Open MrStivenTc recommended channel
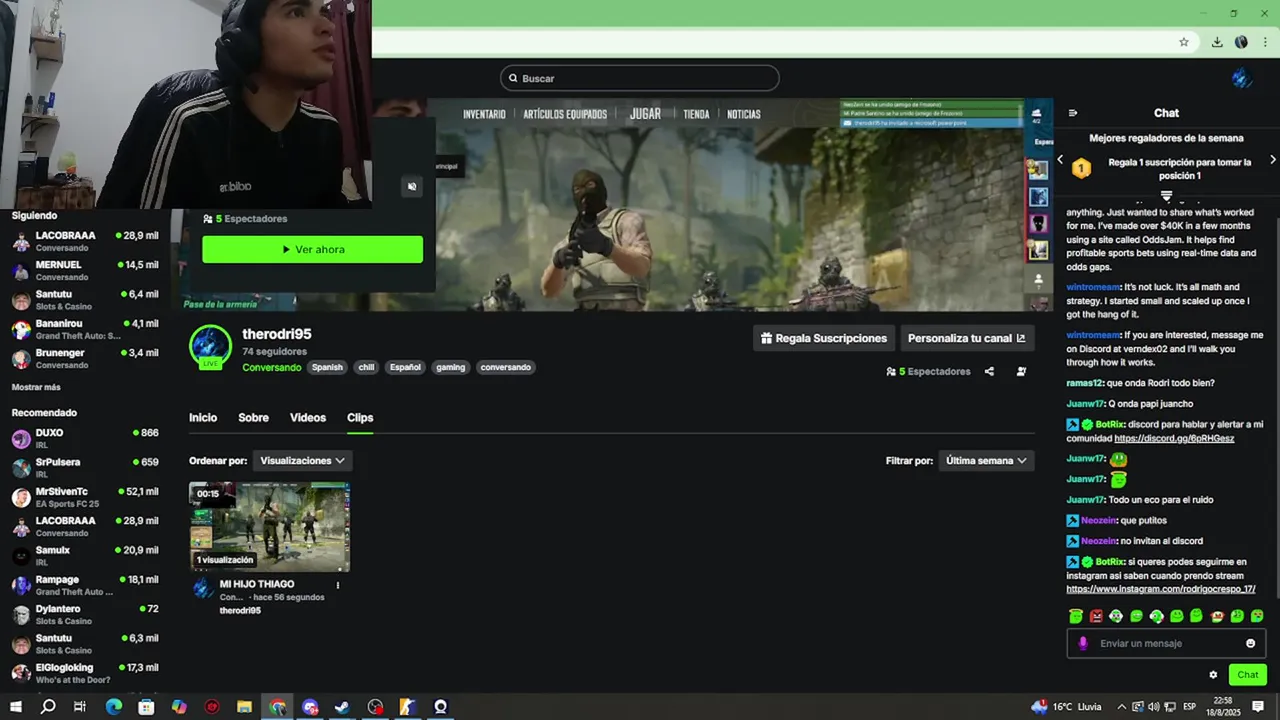 pos(85,497)
